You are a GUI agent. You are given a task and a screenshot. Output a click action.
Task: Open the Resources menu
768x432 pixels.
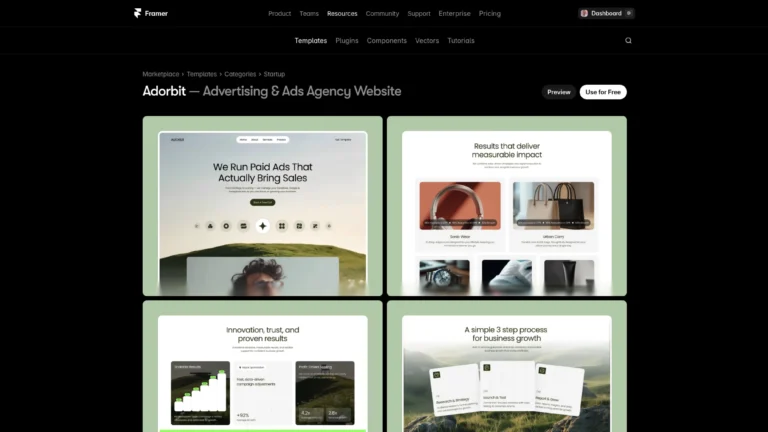(x=342, y=14)
